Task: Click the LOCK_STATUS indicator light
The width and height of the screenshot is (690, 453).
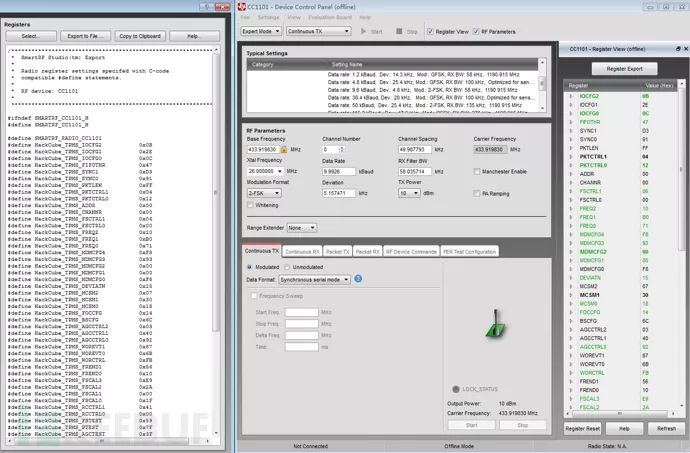Action: (454, 387)
